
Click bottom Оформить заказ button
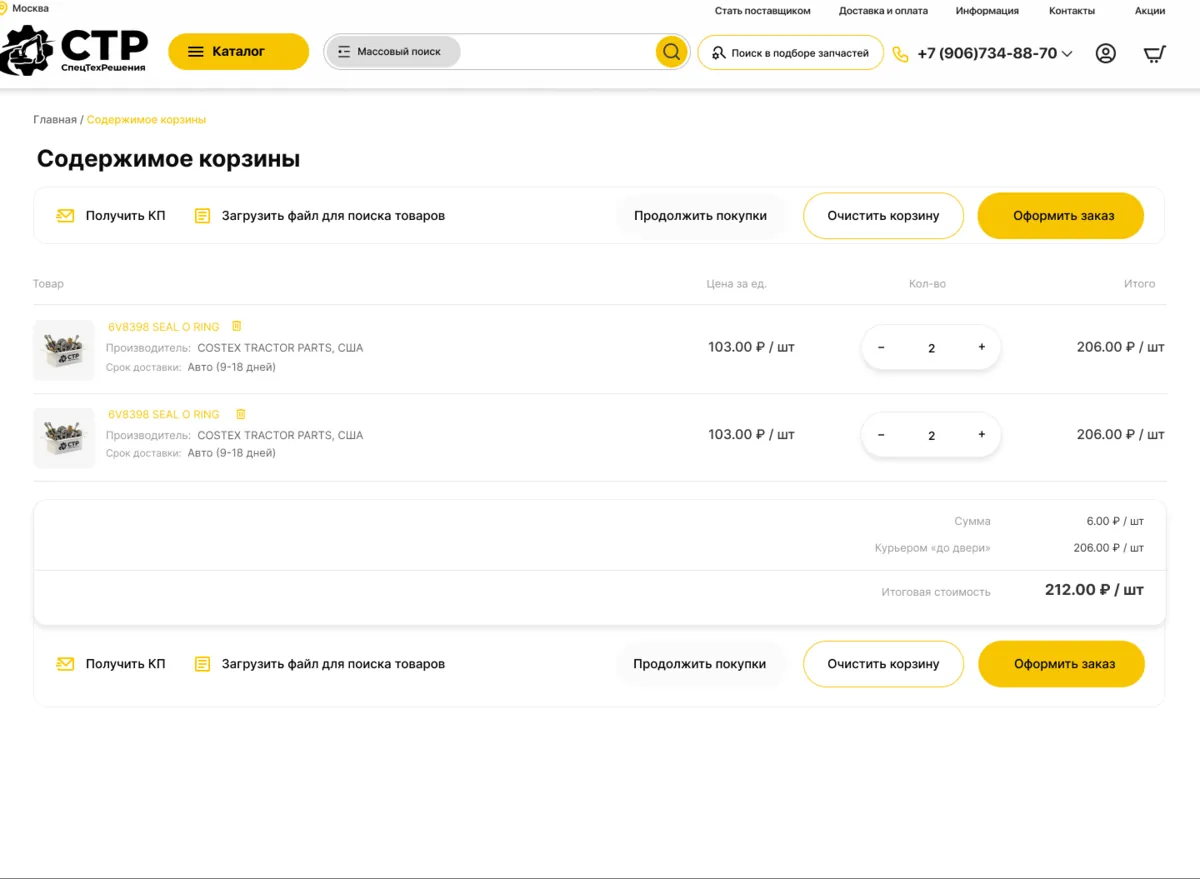1061,664
